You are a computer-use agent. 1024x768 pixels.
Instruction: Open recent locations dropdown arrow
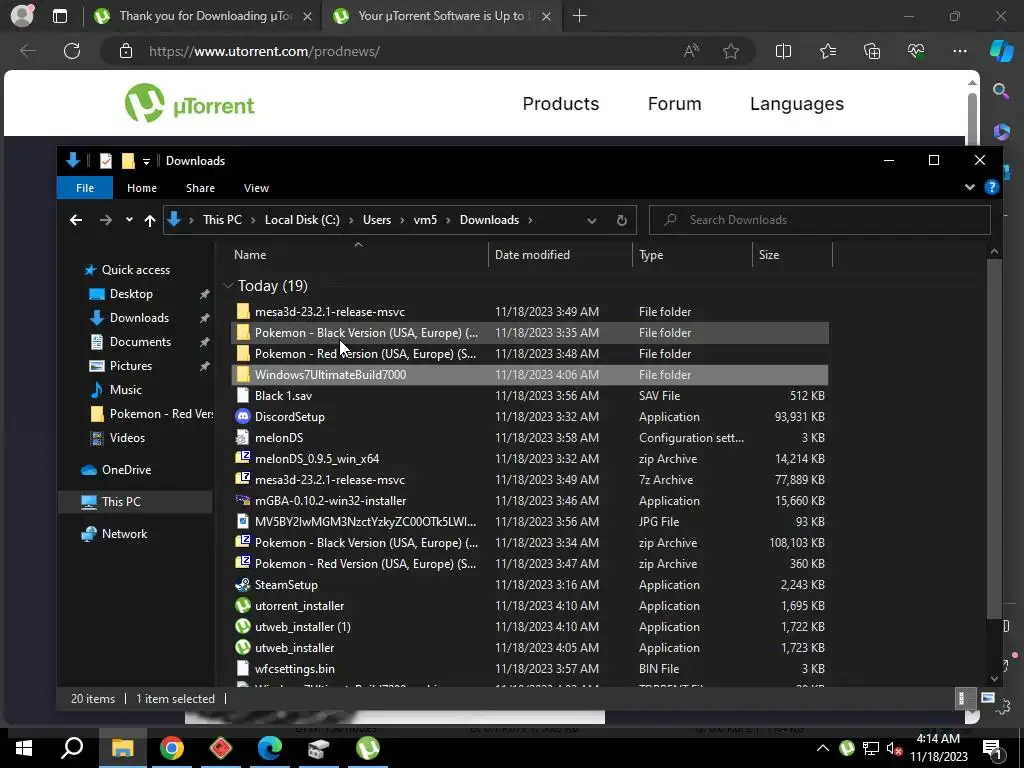[129, 220]
